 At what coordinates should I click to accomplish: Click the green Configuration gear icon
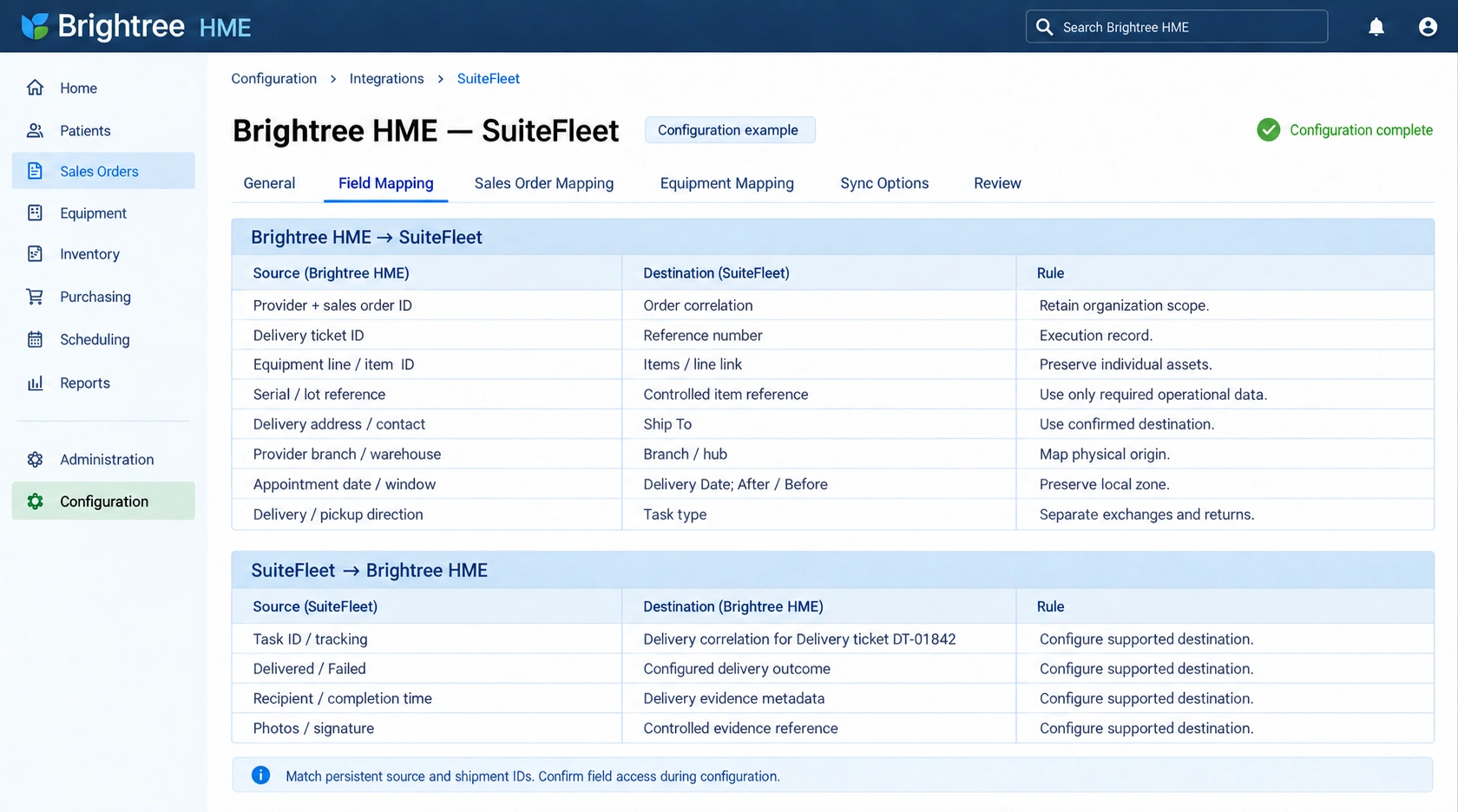(x=35, y=501)
